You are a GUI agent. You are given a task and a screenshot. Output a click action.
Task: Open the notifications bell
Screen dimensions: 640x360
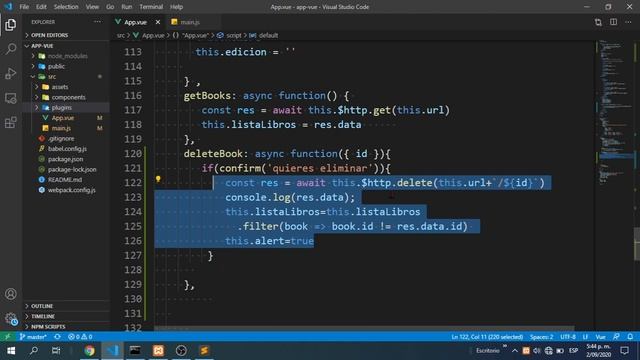click(630, 337)
